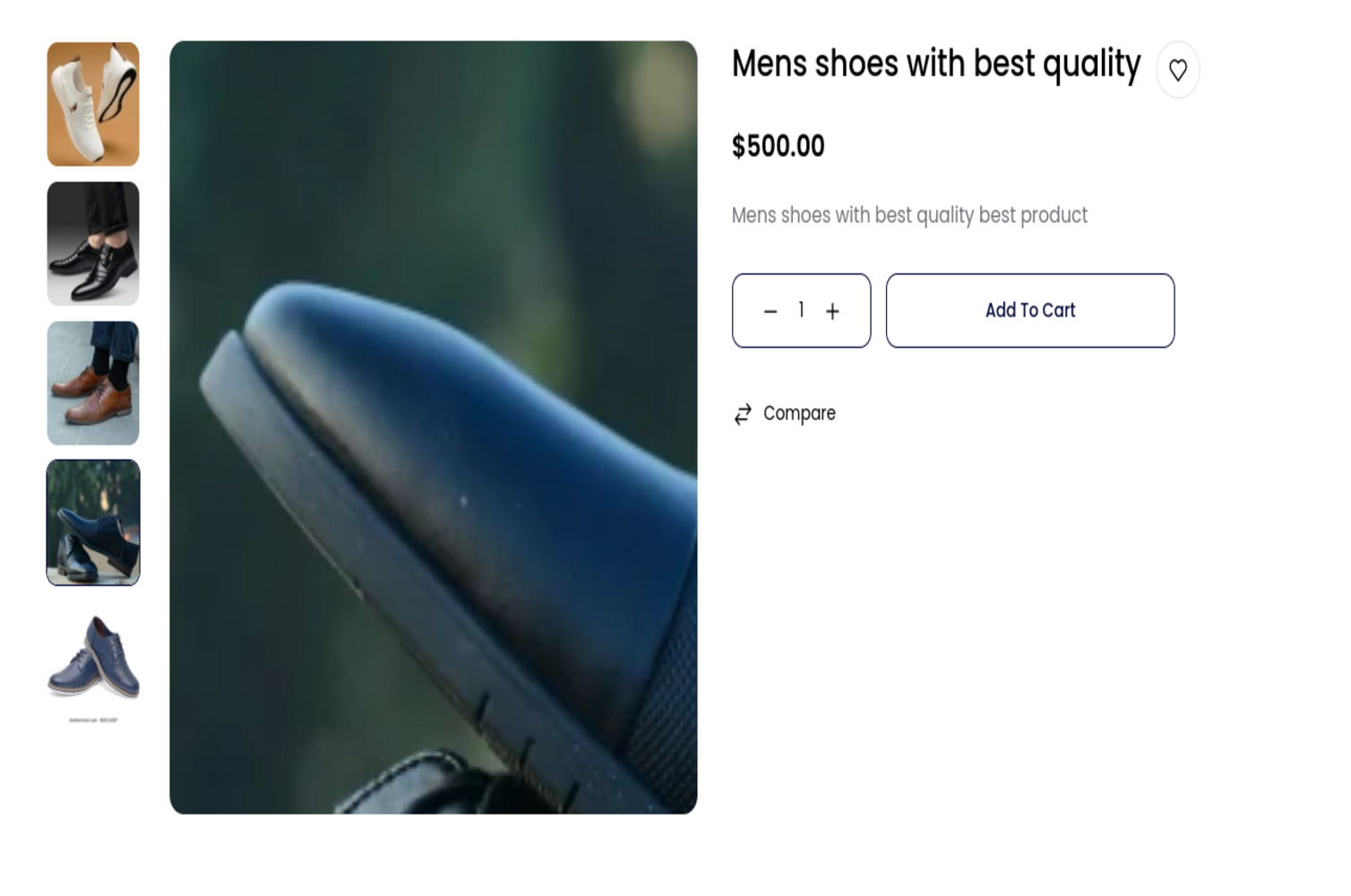
Task: Click the Compare arrows icon
Action: tap(743, 414)
